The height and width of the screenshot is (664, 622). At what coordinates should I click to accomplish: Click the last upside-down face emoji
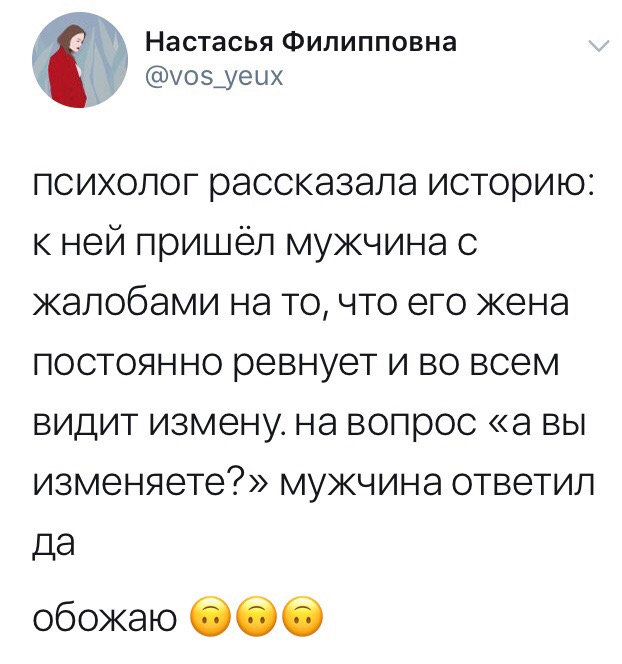[301, 619]
